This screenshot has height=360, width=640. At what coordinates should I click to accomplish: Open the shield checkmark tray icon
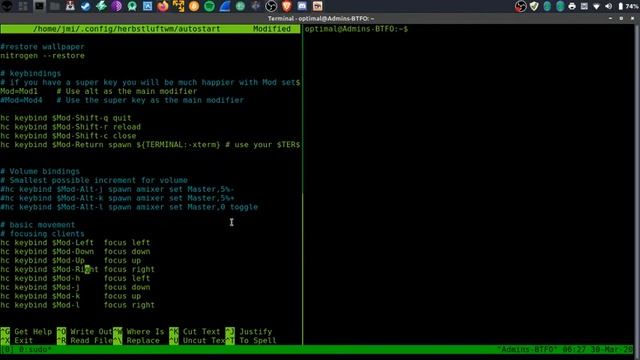534,6
